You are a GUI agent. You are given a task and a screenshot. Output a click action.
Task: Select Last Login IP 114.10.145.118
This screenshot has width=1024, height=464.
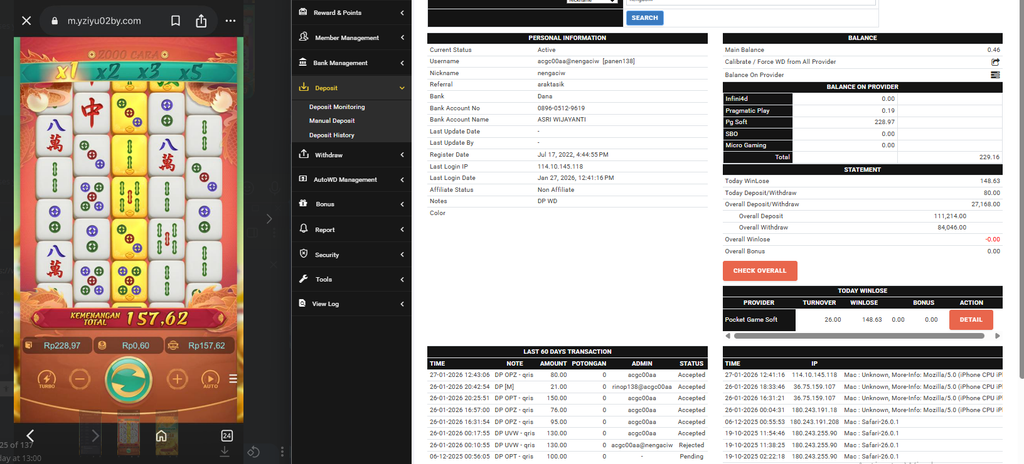pyautogui.click(x=560, y=167)
